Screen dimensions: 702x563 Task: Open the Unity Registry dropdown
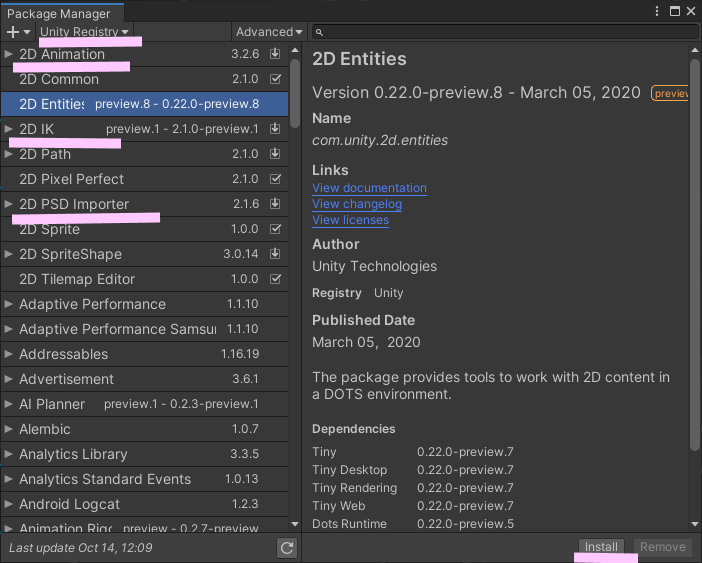(x=84, y=32)
